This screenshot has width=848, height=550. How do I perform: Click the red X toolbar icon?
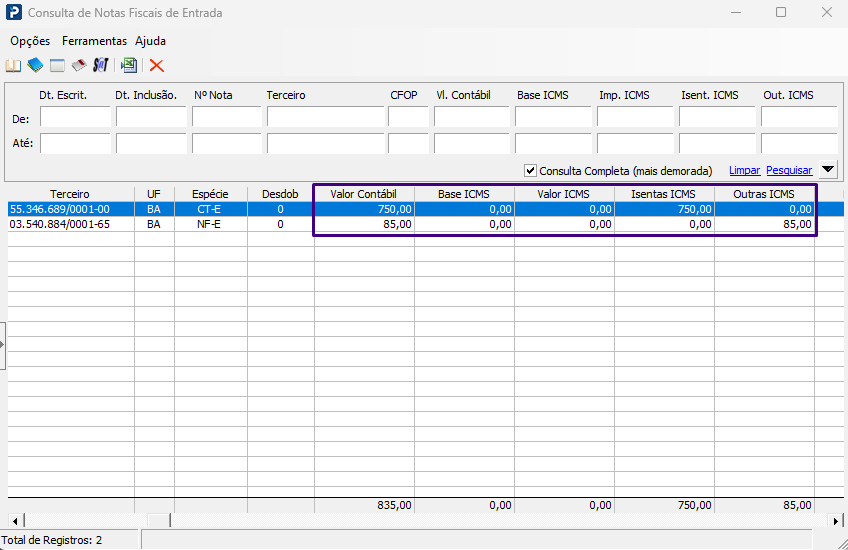(157, 65)
